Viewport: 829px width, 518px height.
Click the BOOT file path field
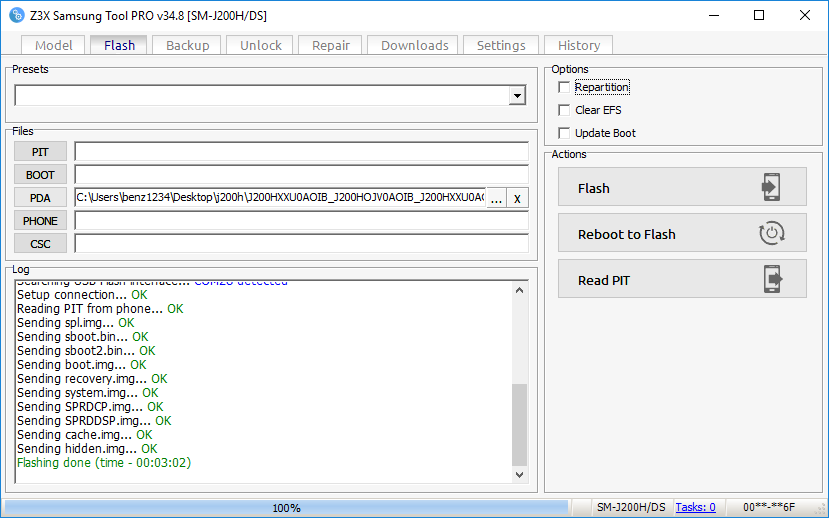coord(301,174)
